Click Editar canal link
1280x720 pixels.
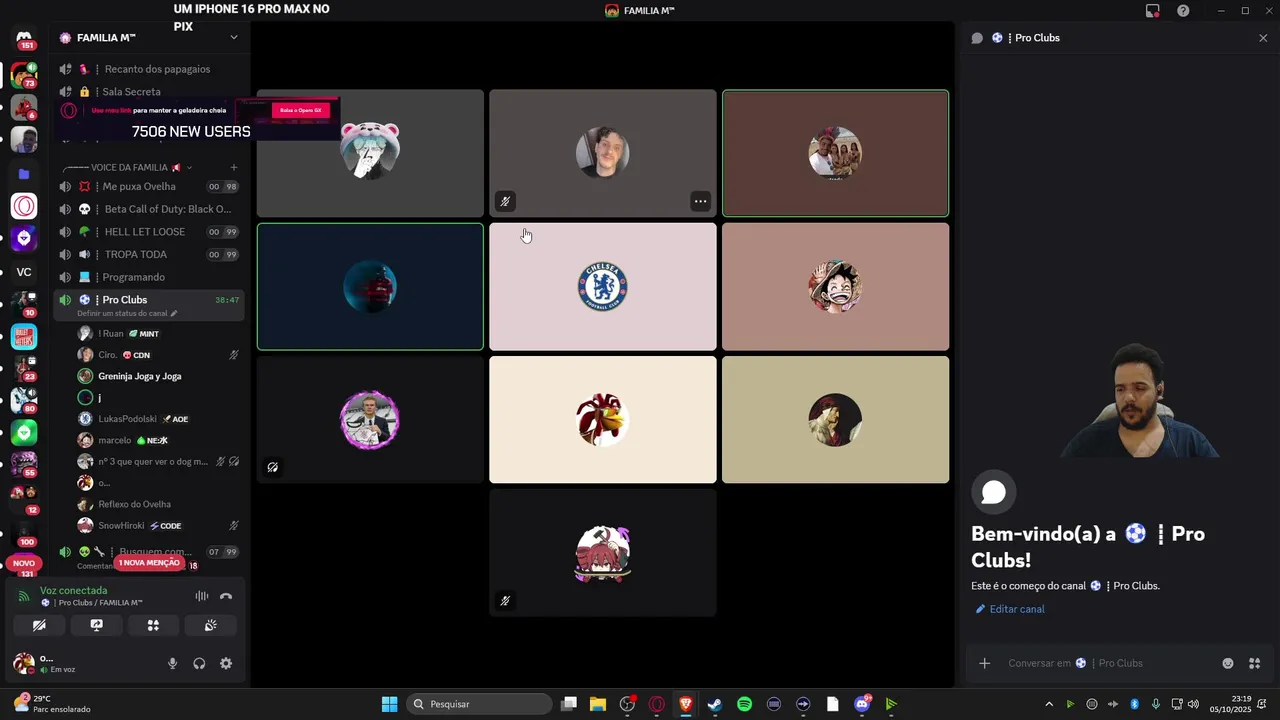[1010, 609]
